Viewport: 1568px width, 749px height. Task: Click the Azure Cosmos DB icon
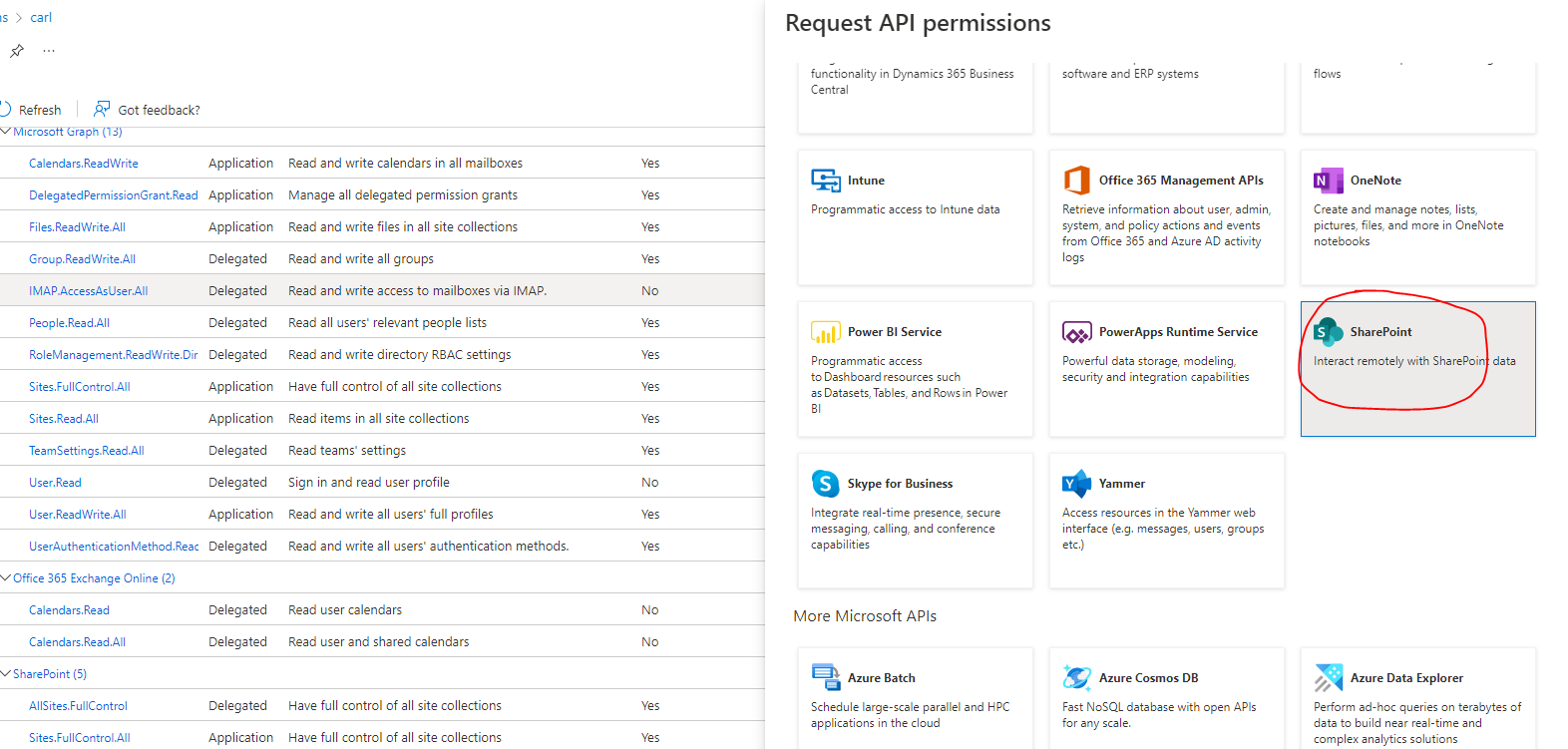pos(1076,678)
